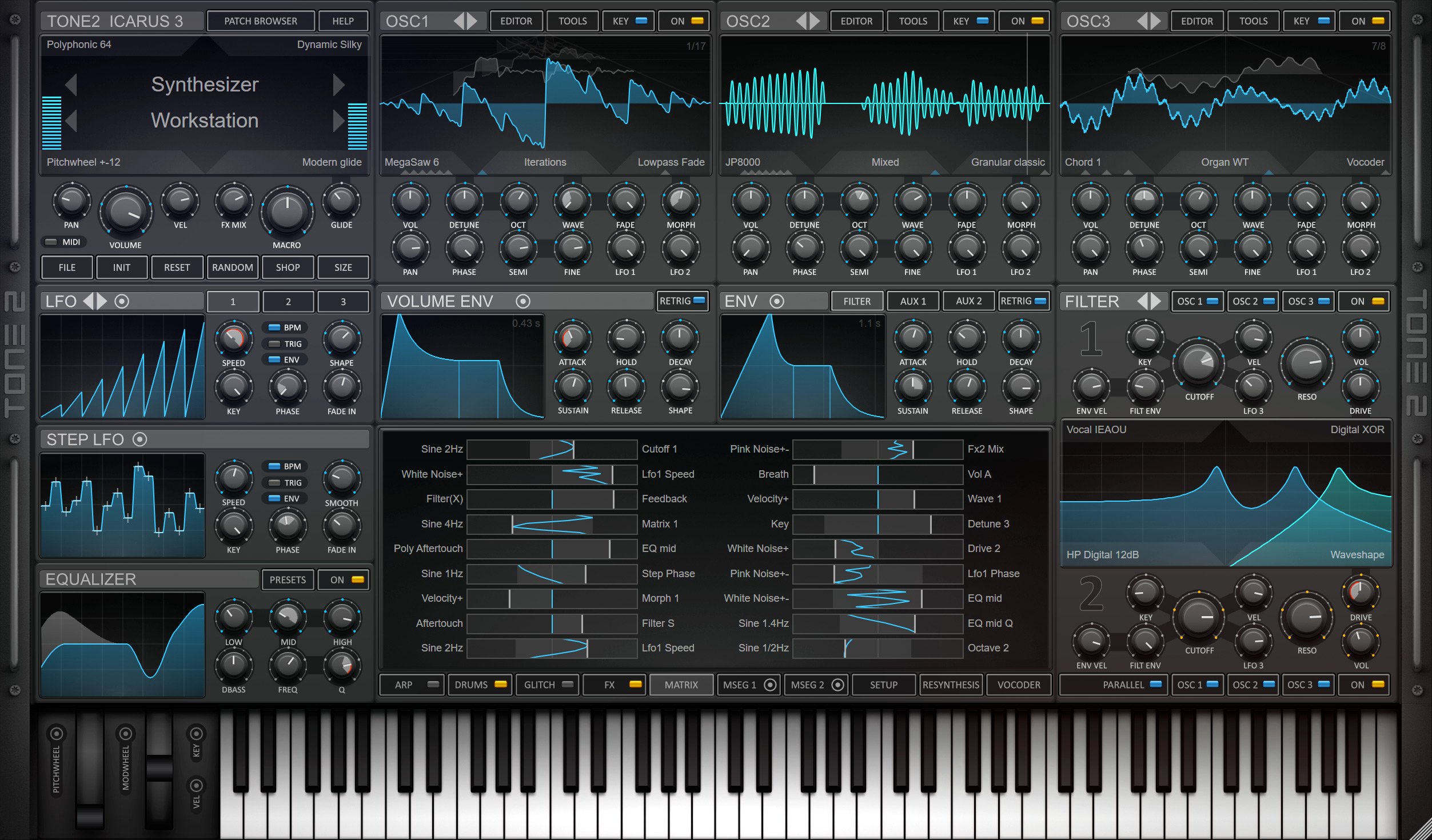Click MSEG 1 circle icon

tap(770, 685)
